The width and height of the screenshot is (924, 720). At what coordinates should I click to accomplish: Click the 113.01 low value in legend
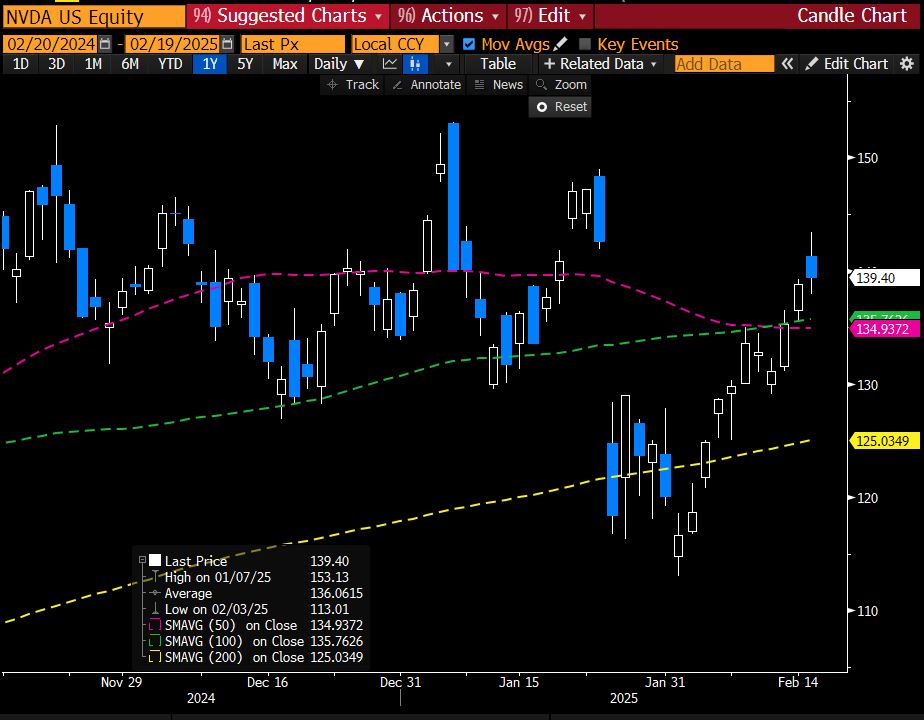(329, 609)
